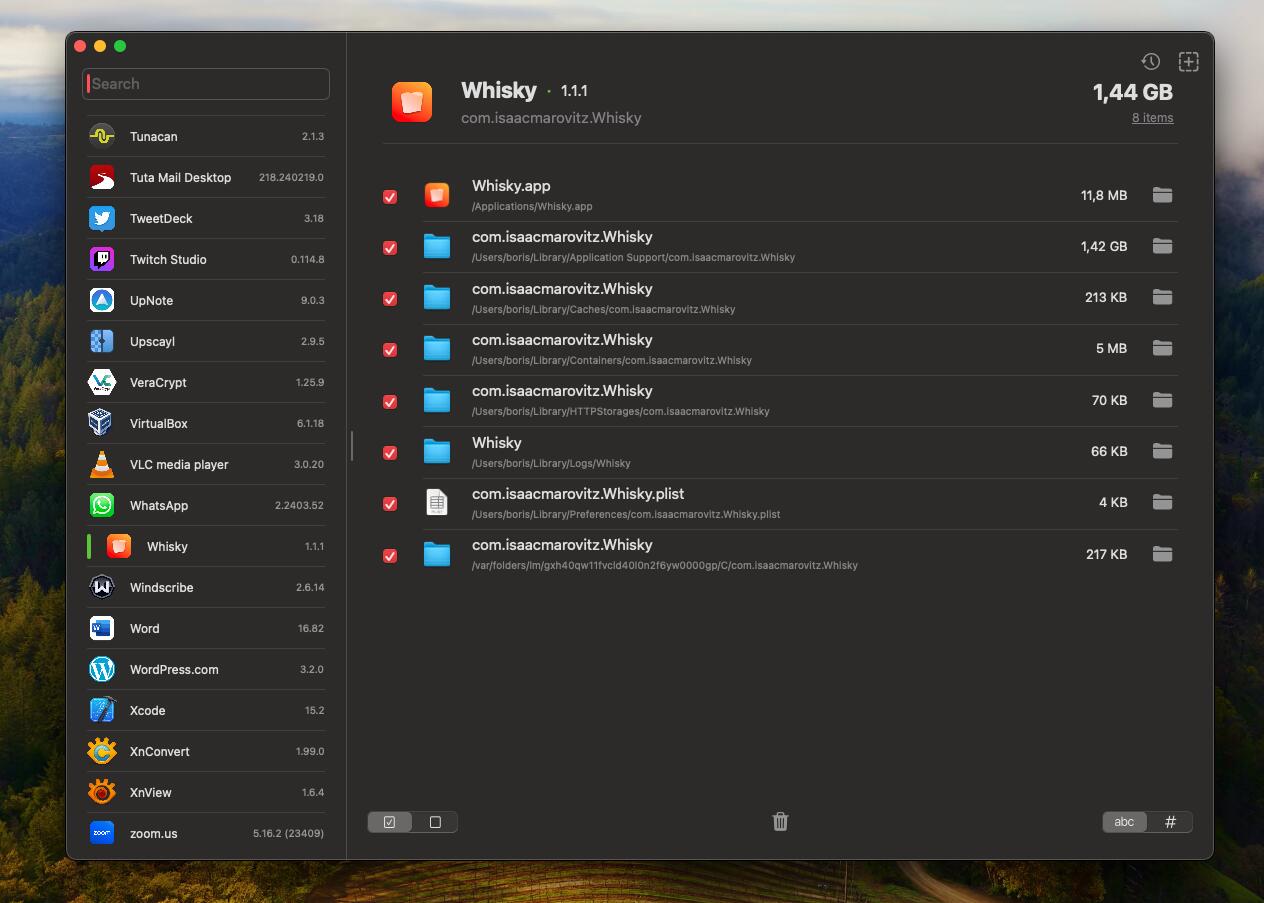Click the bundle ID com.isaacmarovitz.Whisky in header
The height and width of the screenshot is (903, 1264).
coord(551,118)
